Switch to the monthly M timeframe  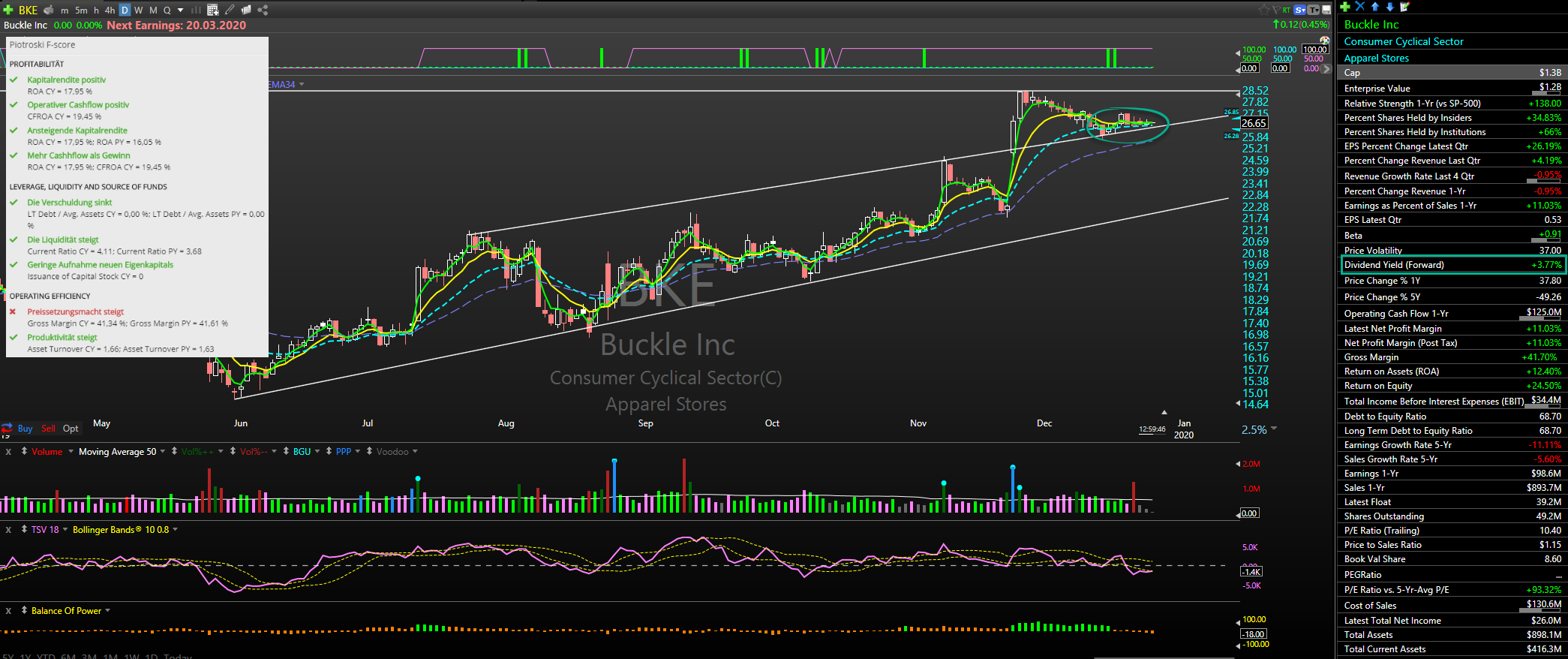[153, 11]
